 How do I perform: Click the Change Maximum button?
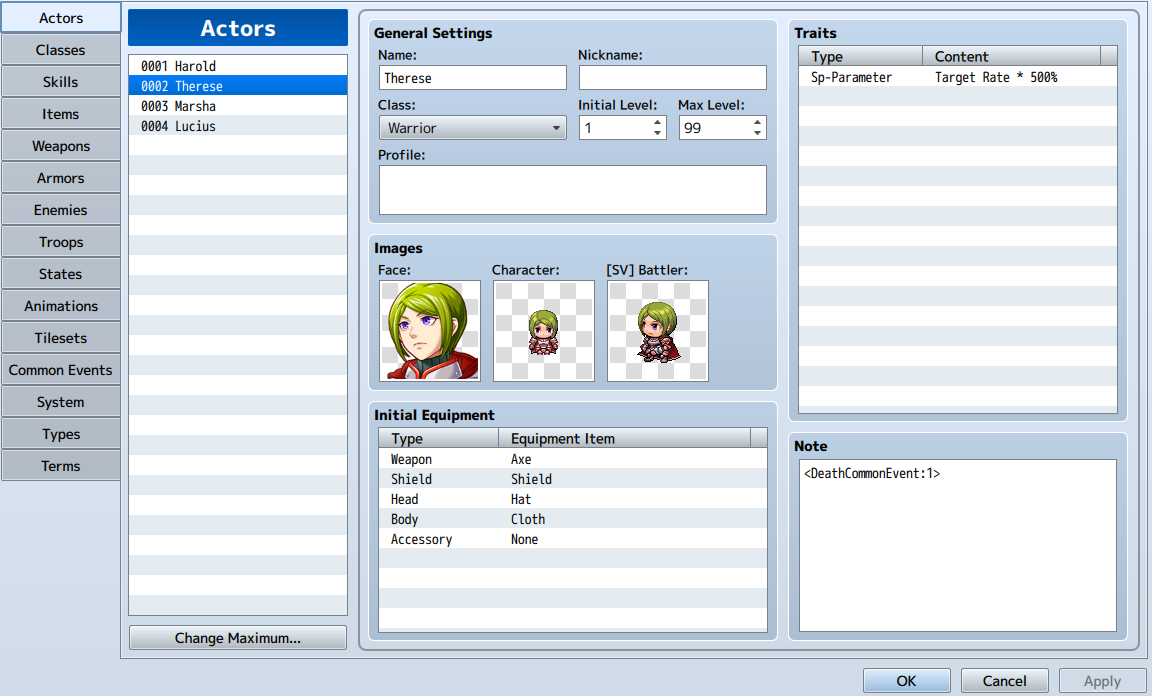[x=238, y=637]
